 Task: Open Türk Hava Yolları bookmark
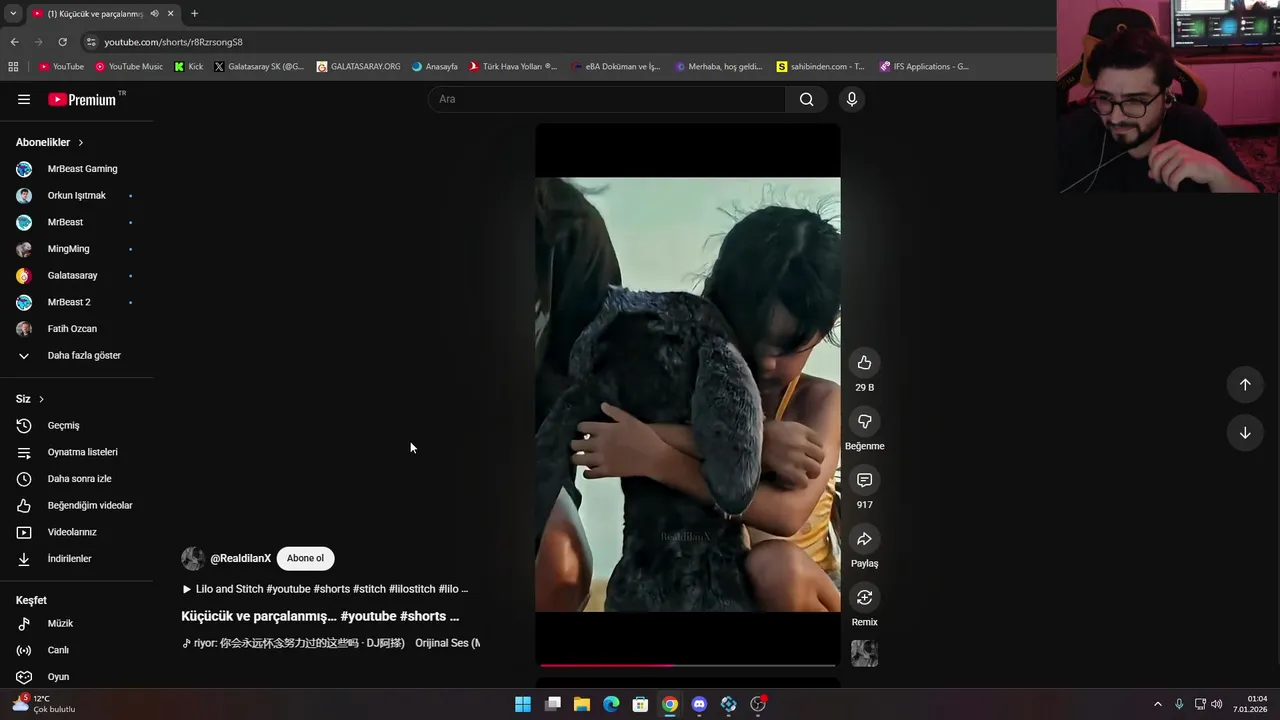coord(513,67)
